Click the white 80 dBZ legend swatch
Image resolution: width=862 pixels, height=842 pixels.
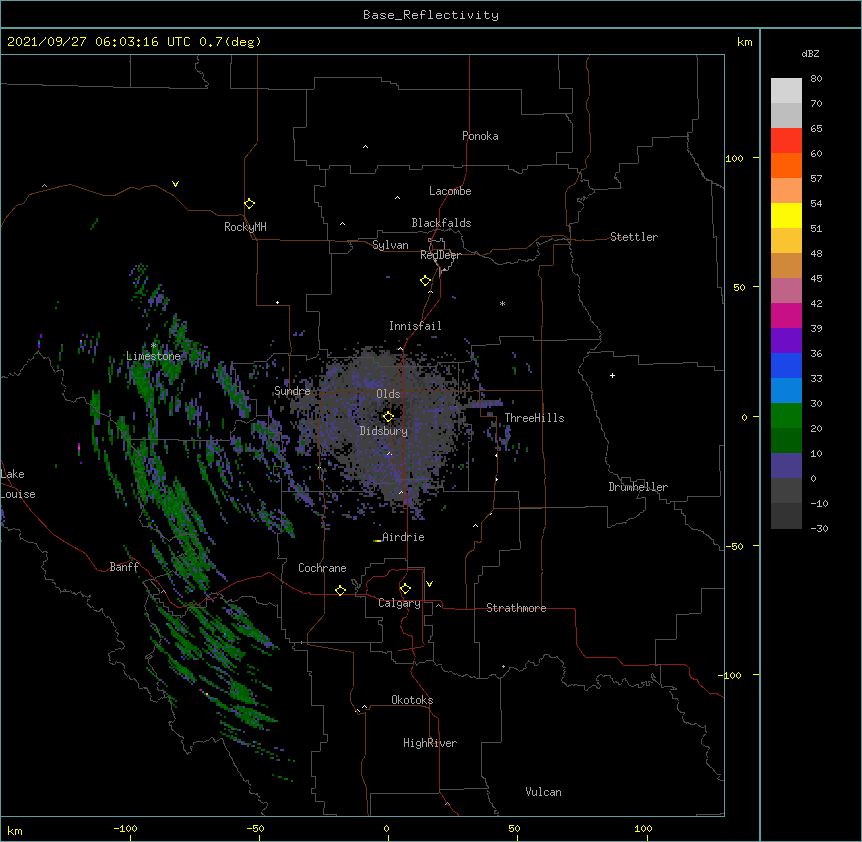click(786, 91)
